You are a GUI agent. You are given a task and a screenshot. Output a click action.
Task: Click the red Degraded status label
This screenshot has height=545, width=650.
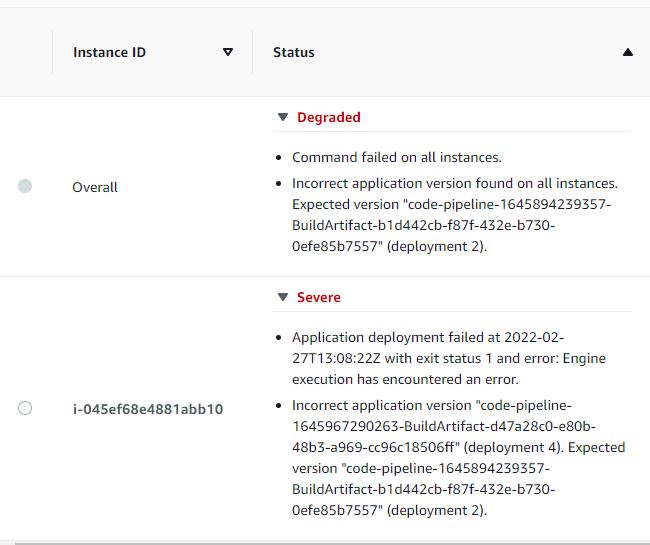[328, 117]
